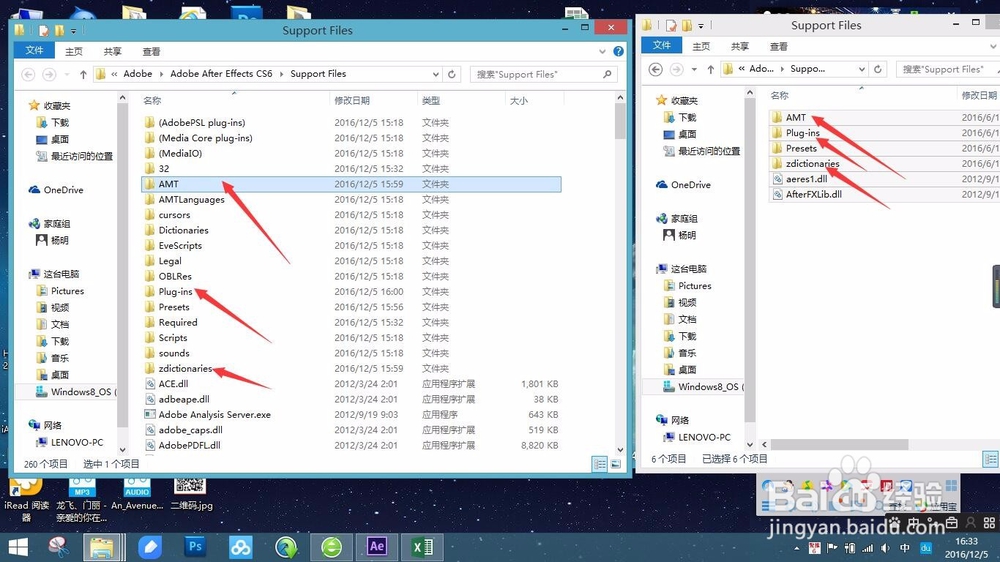1000x562 pixels.
Task: Switch left window to details view icon
Action: (599, 464)
